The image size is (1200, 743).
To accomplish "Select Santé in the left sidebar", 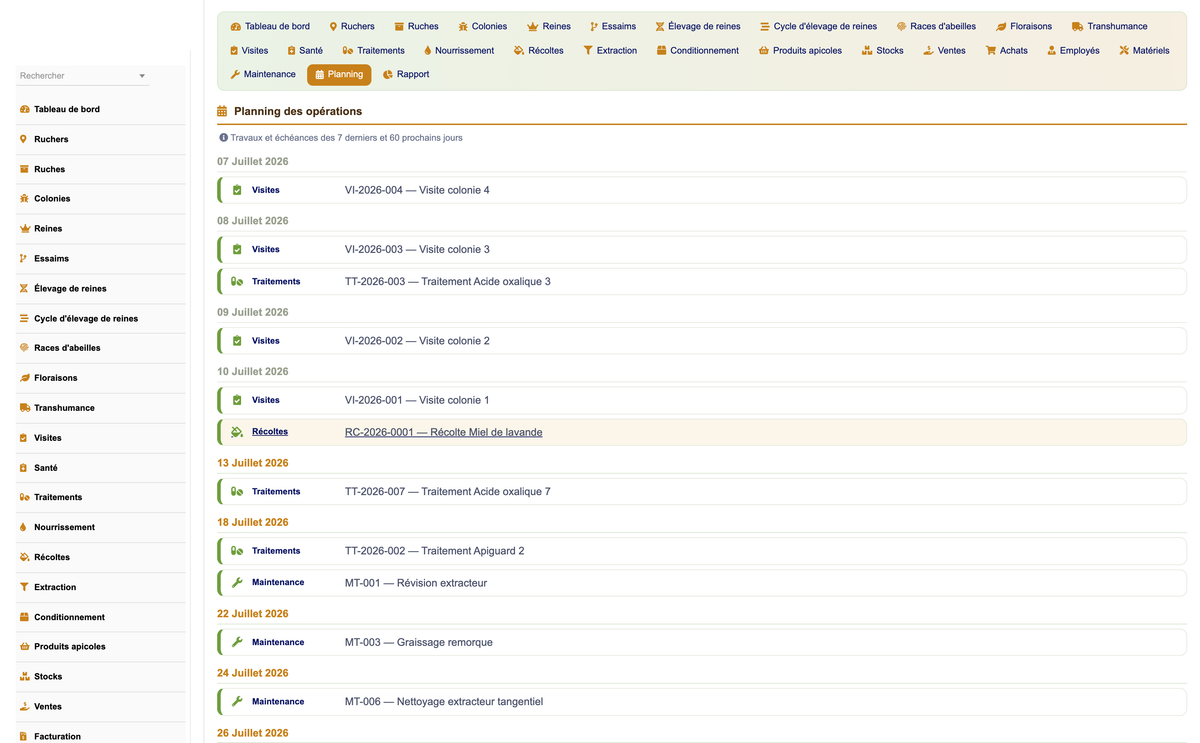I will tap(101, 468).
